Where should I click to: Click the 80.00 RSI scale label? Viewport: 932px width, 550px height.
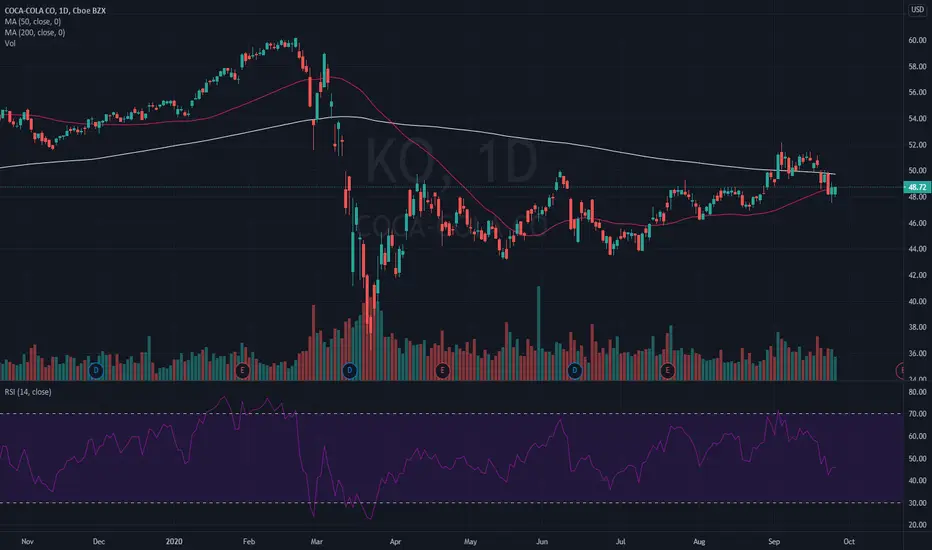(x=917, y=392)
